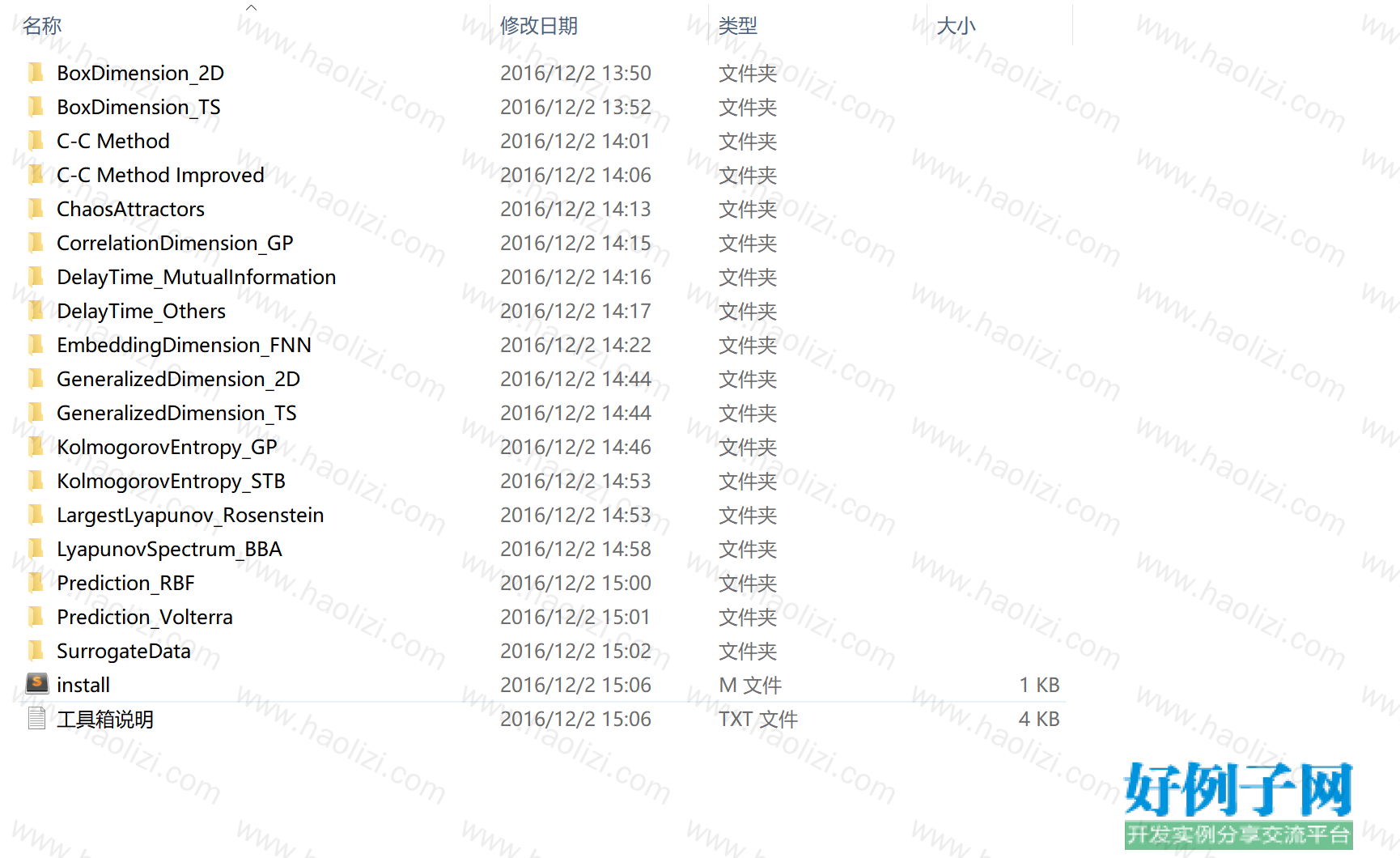The image size is (1400, 858).
Task: Click the date 2016/12/2 15:02
Action: [575, 652]
